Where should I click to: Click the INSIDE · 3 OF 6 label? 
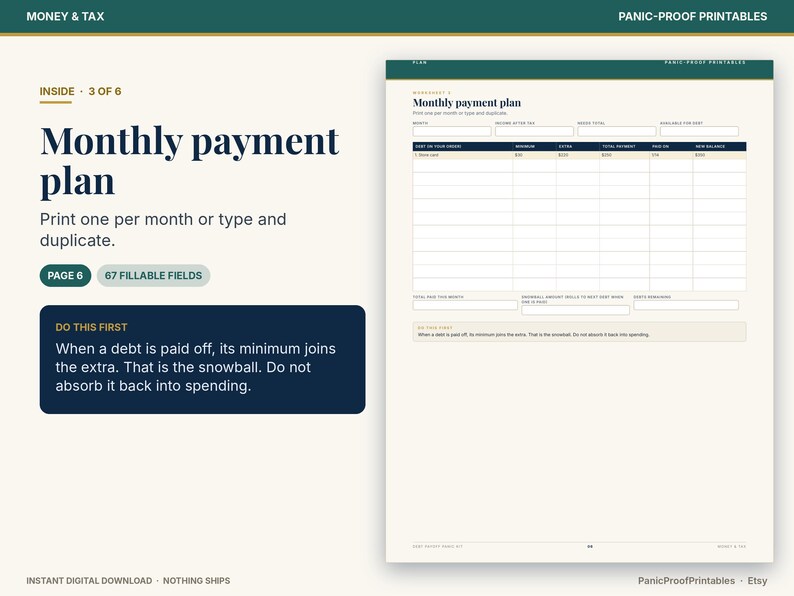pos(81,91)
